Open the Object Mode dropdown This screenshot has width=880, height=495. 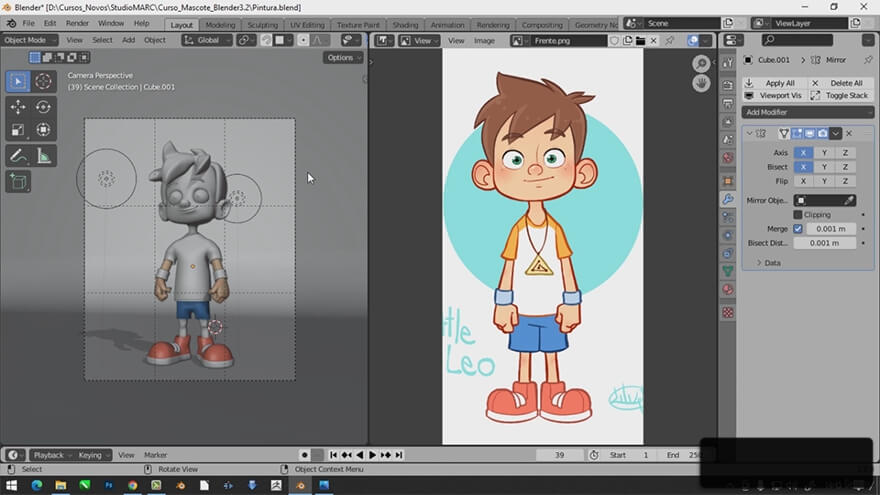pos(30,40)
